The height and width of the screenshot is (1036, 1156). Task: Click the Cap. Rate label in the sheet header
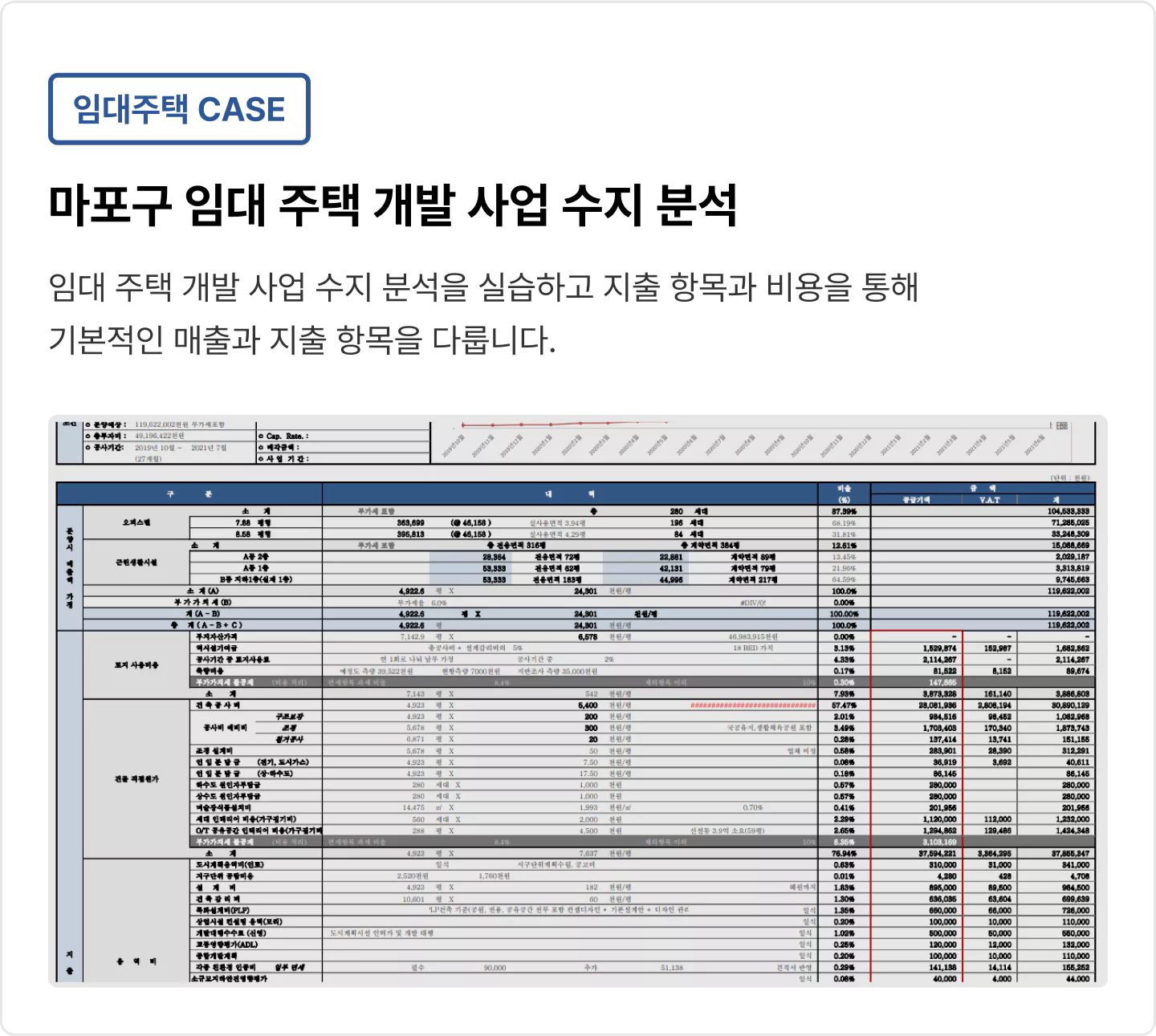coord(287,436)
